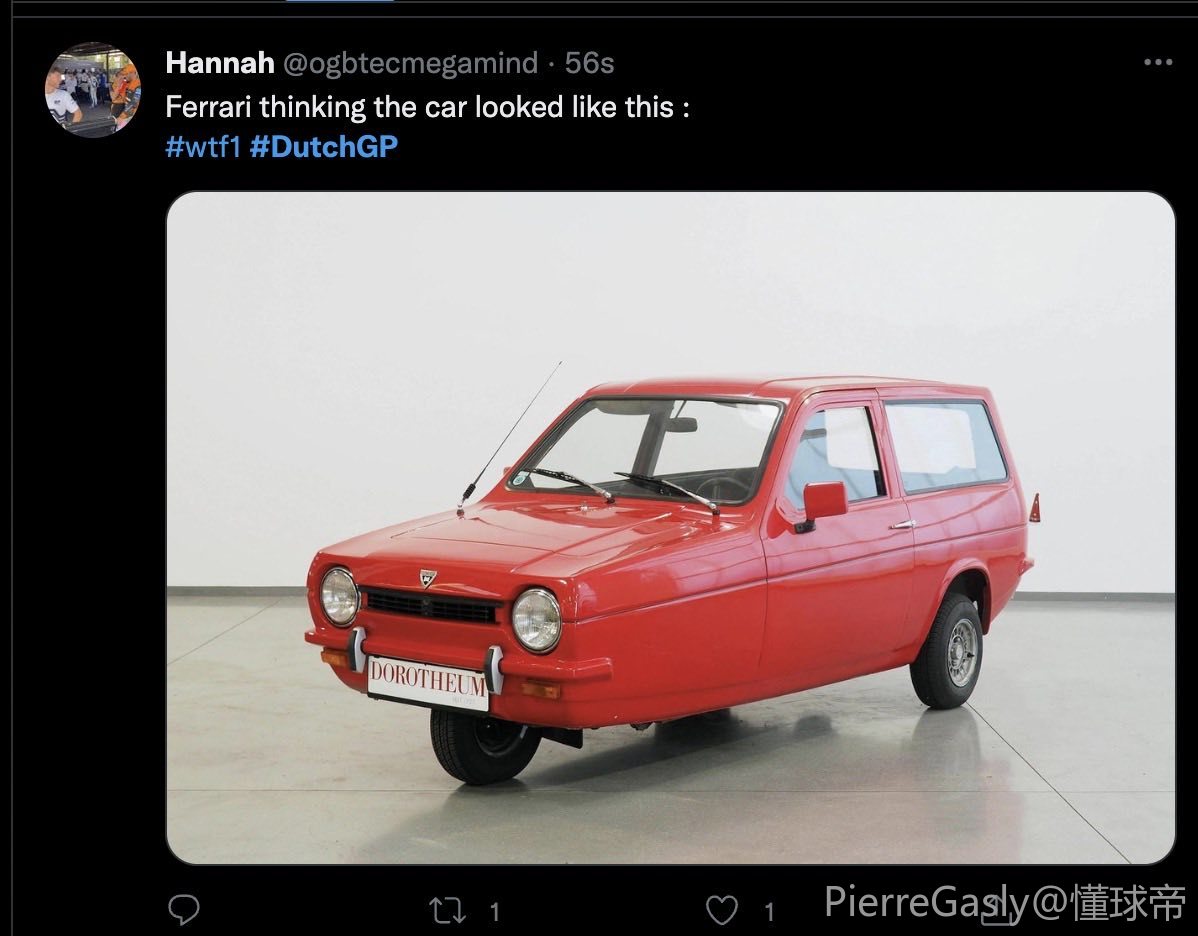Enlarge the red three-wheeler car photo
1198x936 pixels.
670,528
